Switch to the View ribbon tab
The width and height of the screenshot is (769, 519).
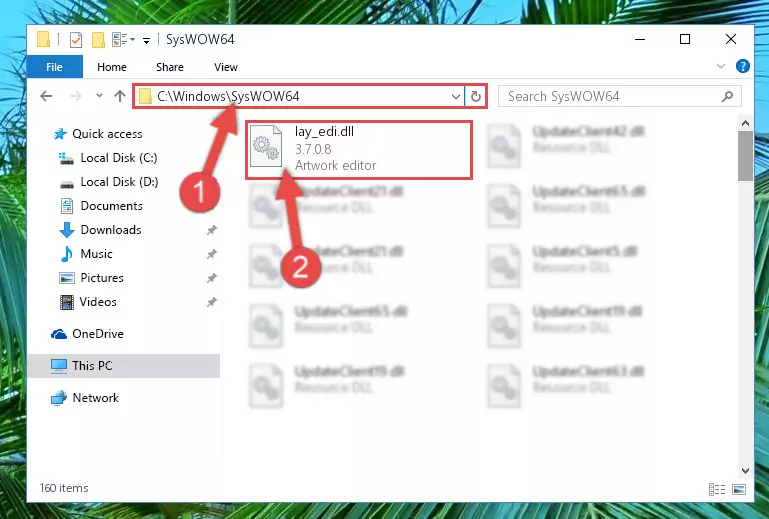coord(226,67)
